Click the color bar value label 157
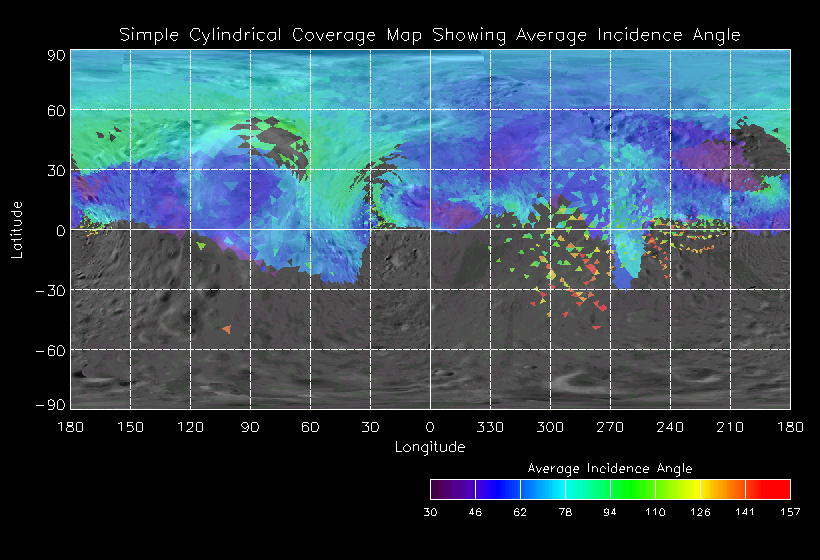Image resolution: width=820 pixels, height=560 pixels. click(x=790, y=512)
